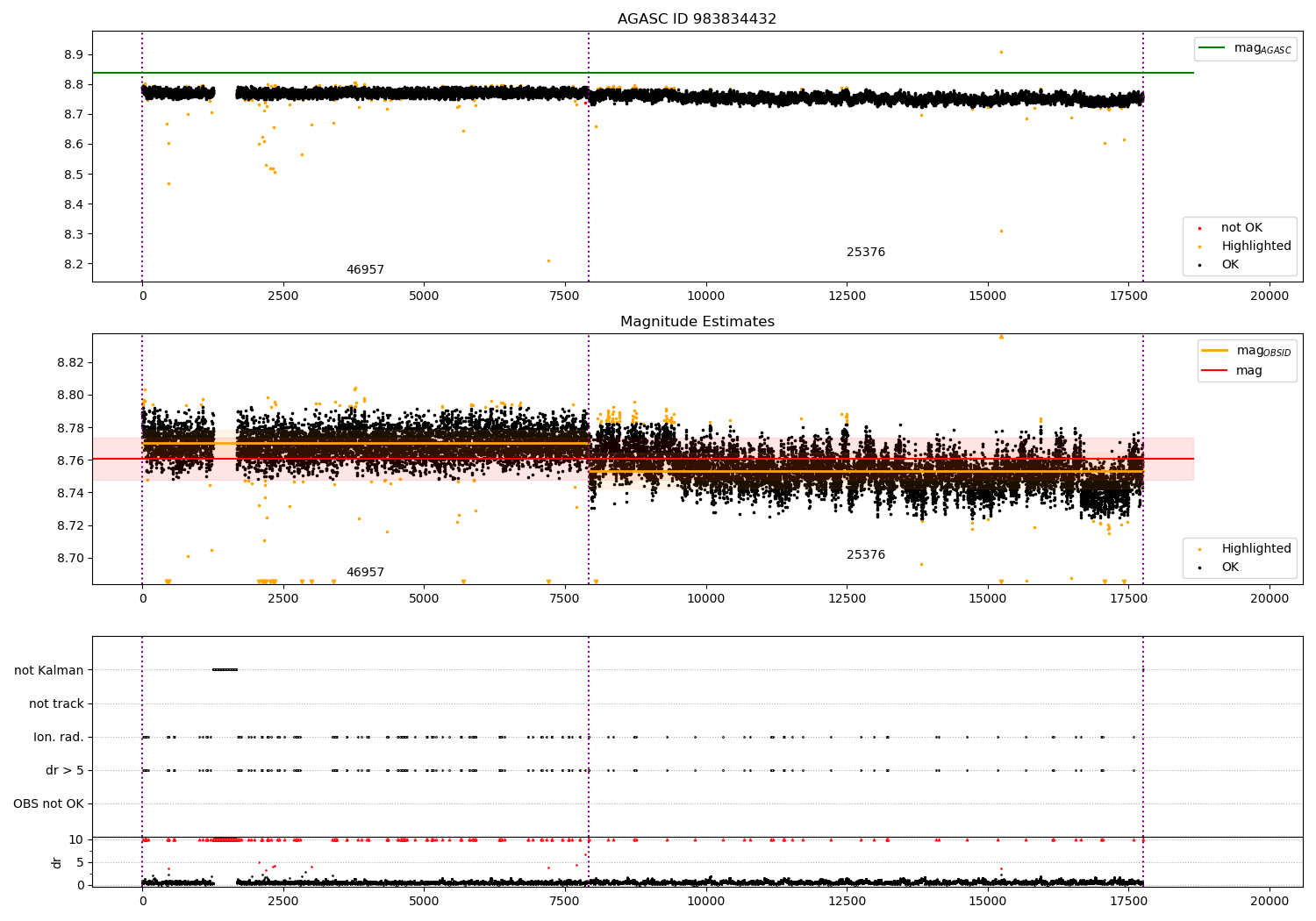
Task: Click the 46957 annotation in the middle plot
Action: click(x=365, y=572)
